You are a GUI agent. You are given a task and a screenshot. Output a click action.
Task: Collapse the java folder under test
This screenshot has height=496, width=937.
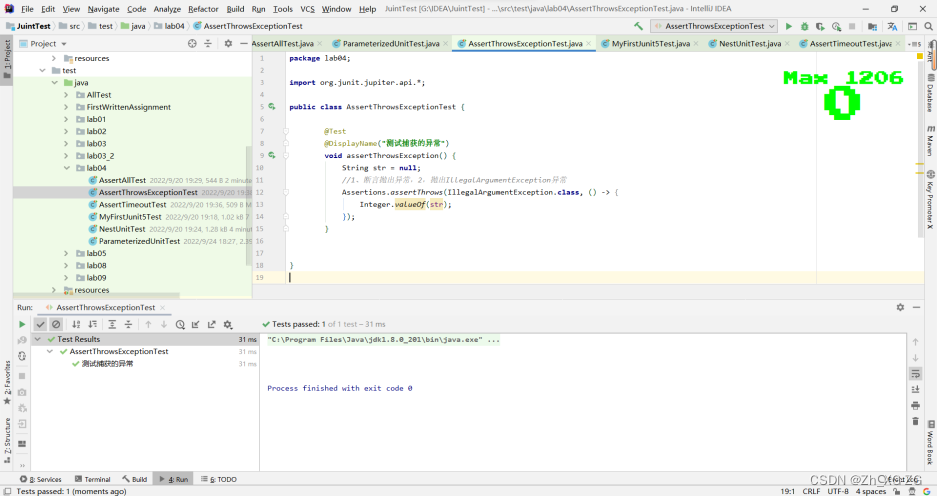(54, 82)
